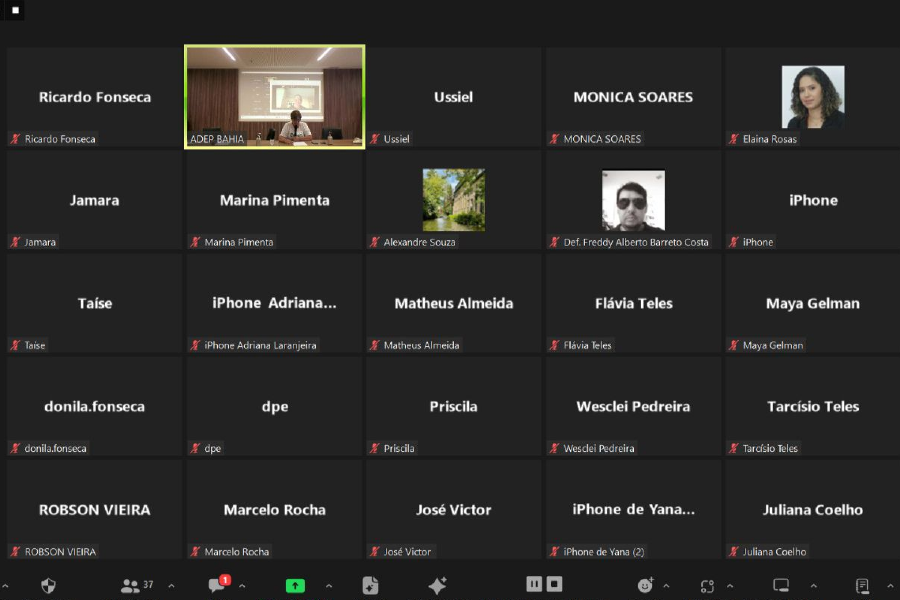Open the Participants panel showing 37
900x600 pixels.
pyautogui.click(x=137, y=586)
